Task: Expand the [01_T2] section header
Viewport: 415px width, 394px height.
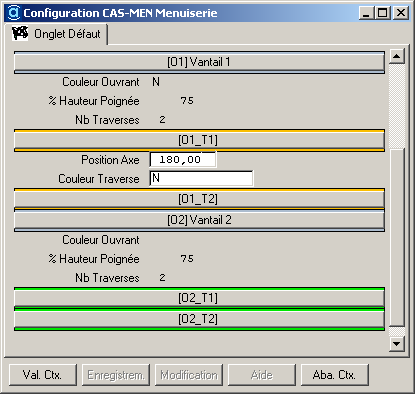Action: (x=199, y=199)
